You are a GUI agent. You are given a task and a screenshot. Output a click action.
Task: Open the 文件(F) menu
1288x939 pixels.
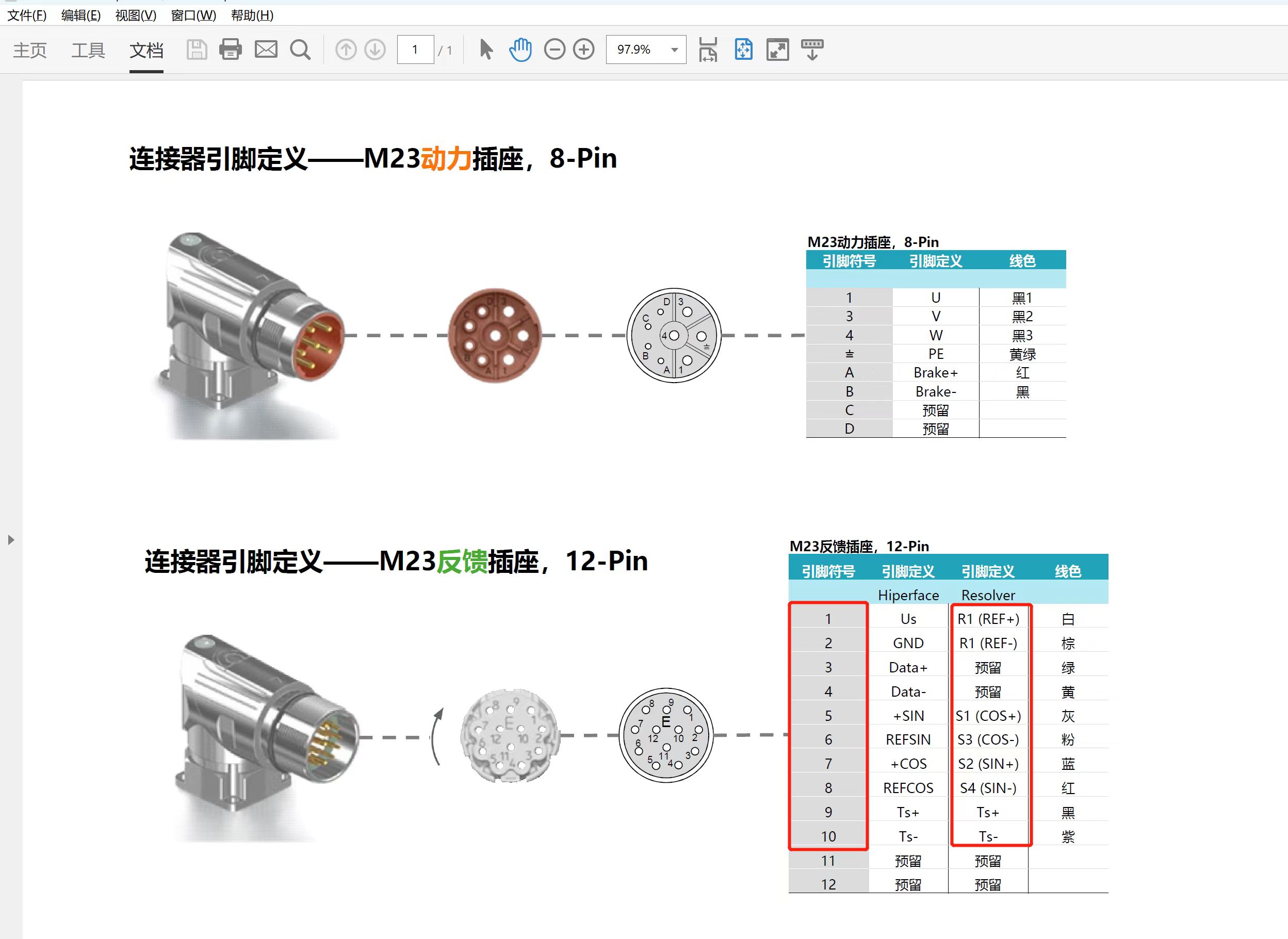27,15
